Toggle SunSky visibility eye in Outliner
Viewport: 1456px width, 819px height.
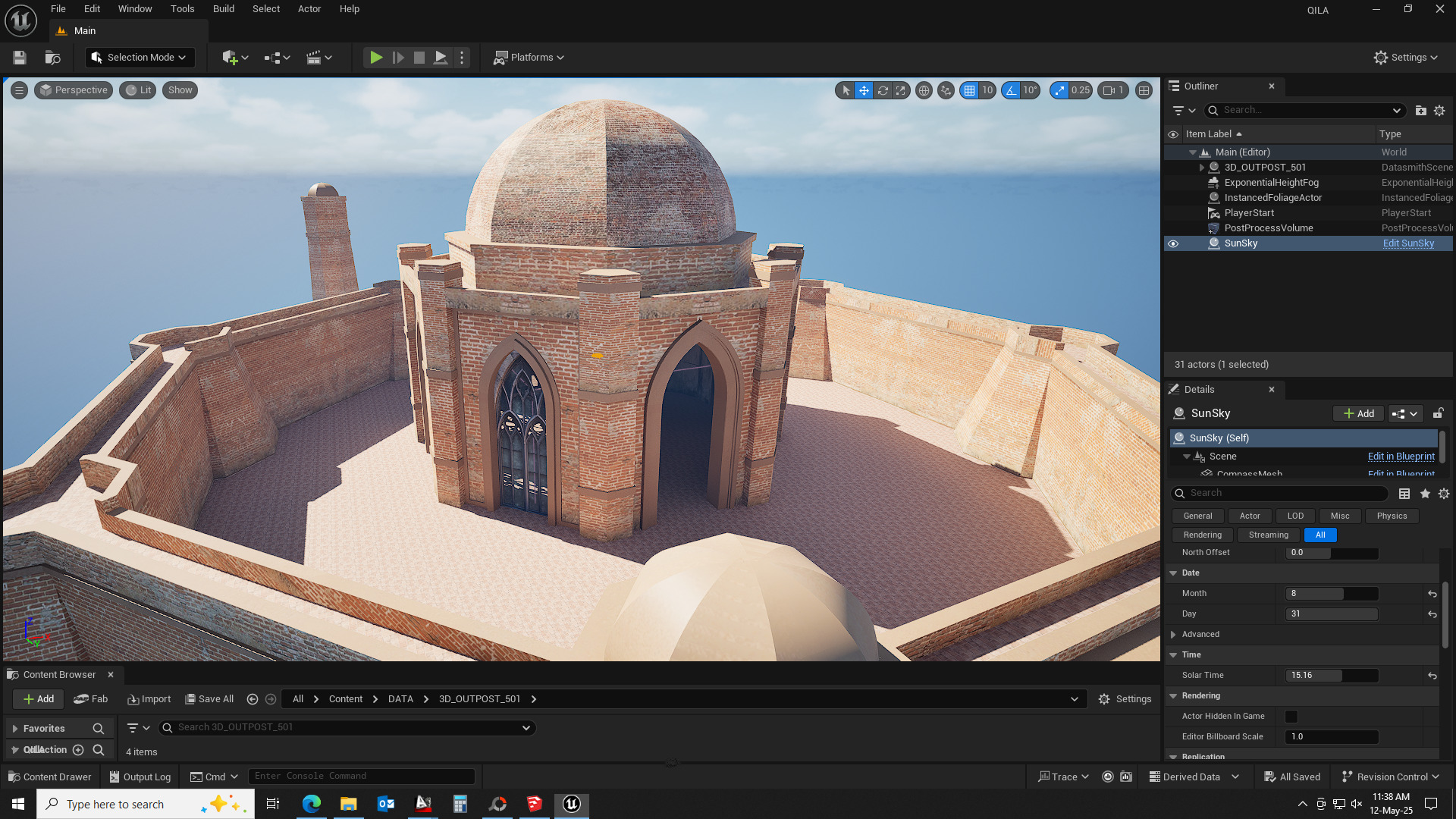pos(1173,243)
